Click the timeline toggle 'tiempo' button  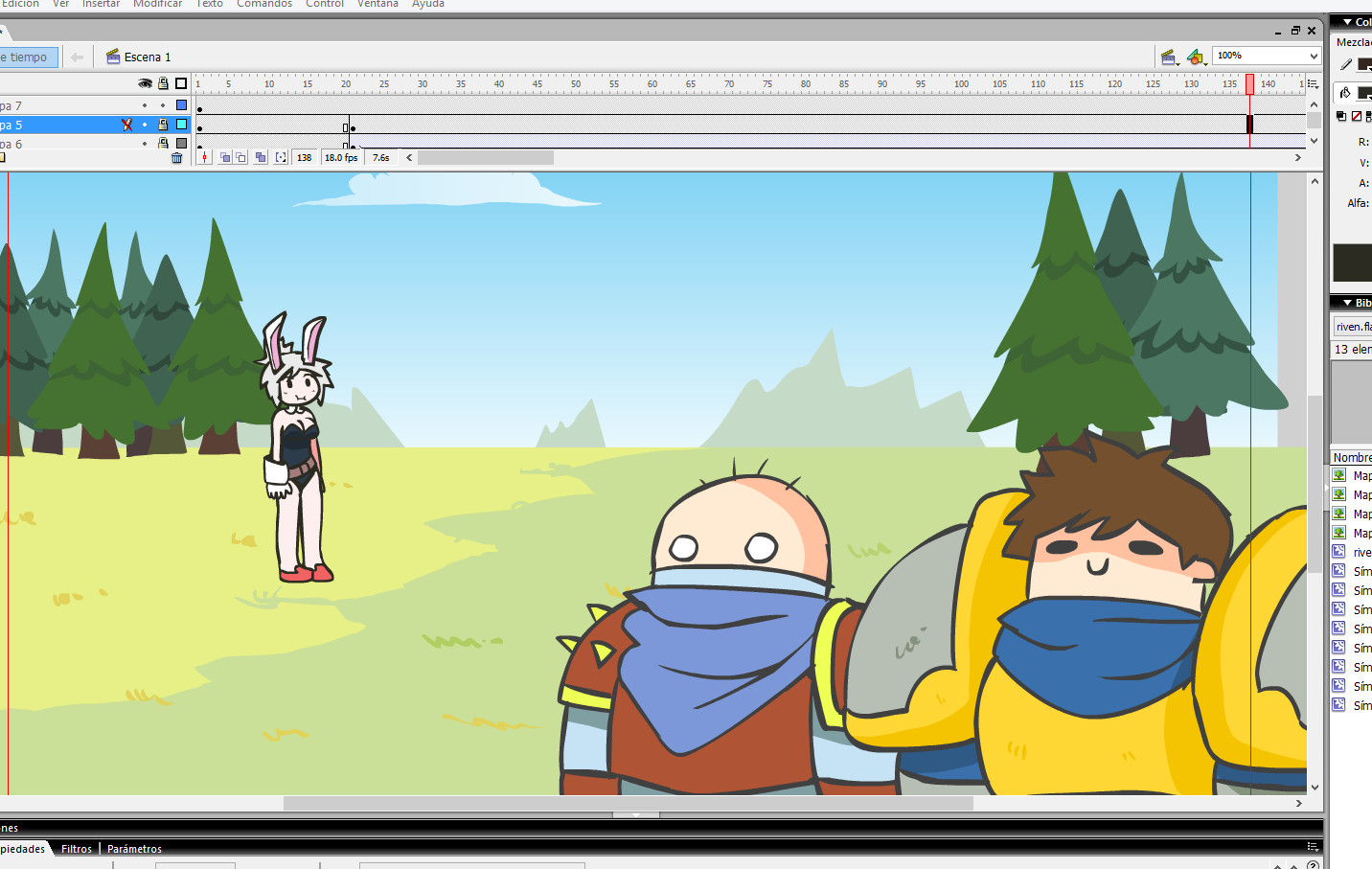[28, 57]
